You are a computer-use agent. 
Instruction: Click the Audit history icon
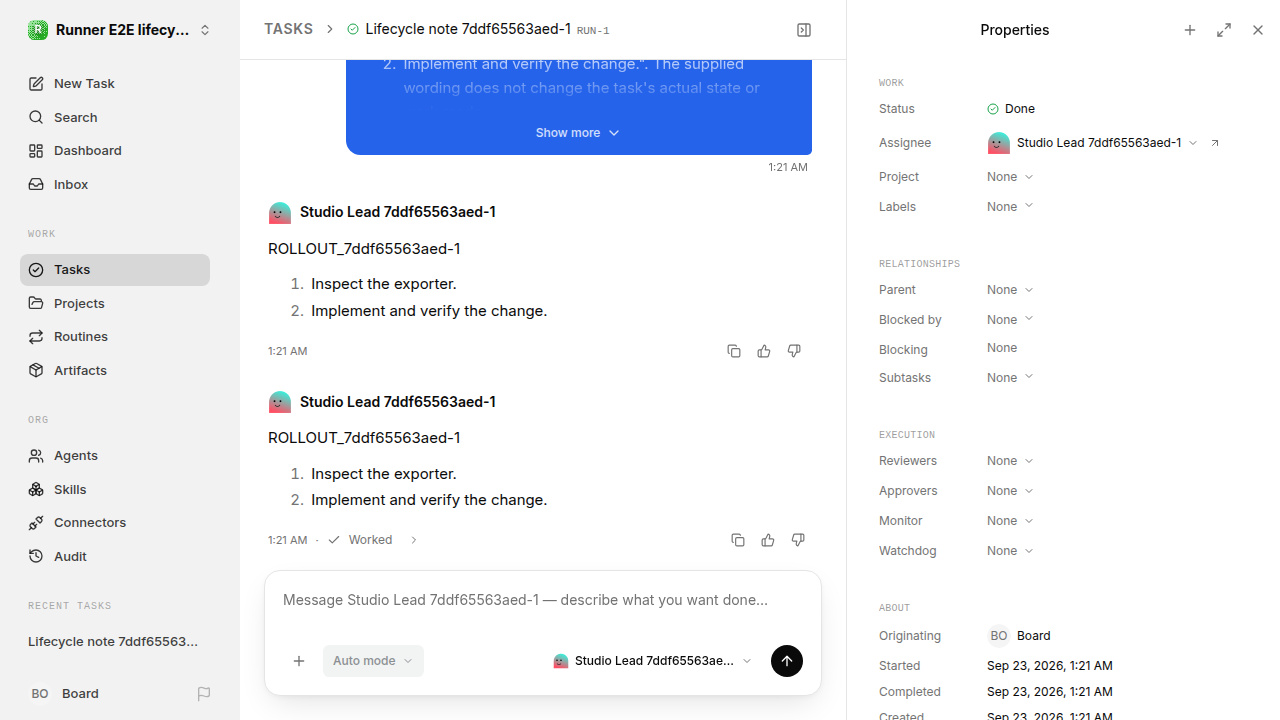point(36,556)
